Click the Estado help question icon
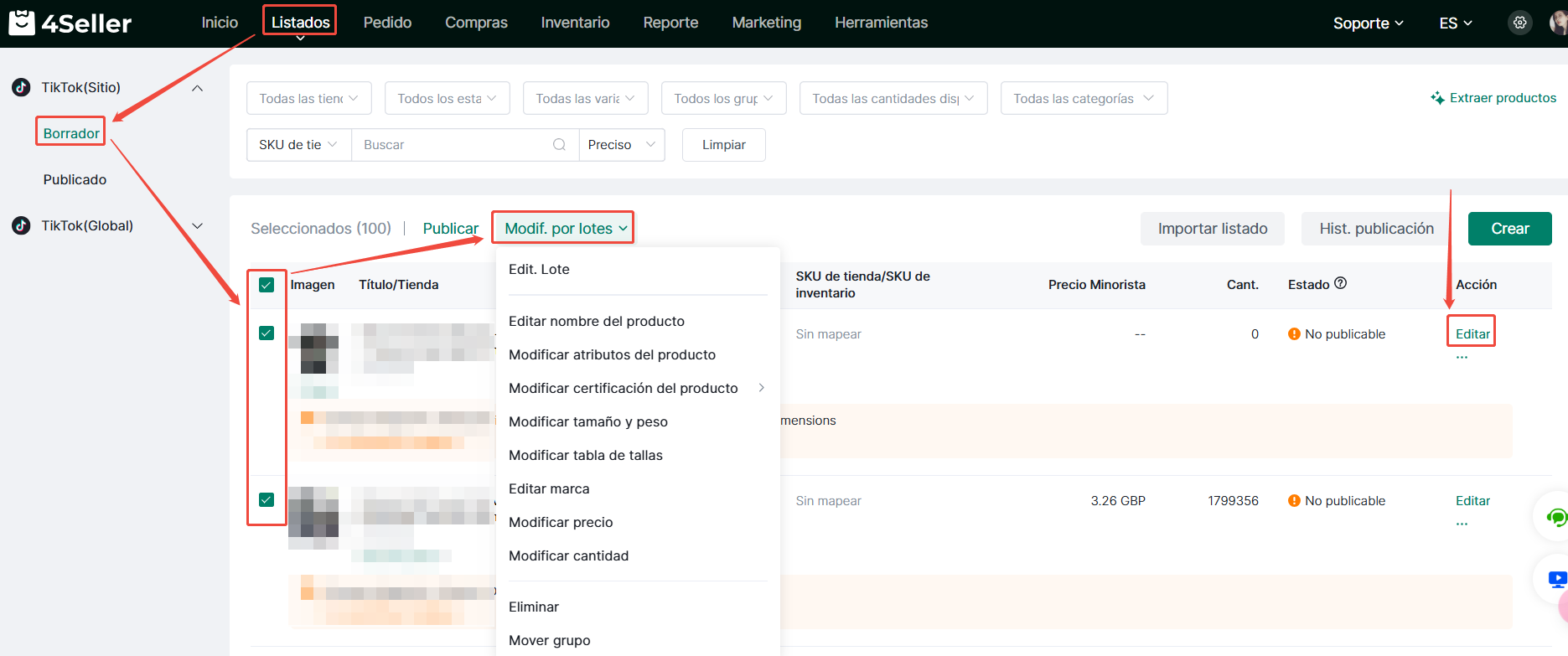1568x656 pixels. click(1340, 283)
